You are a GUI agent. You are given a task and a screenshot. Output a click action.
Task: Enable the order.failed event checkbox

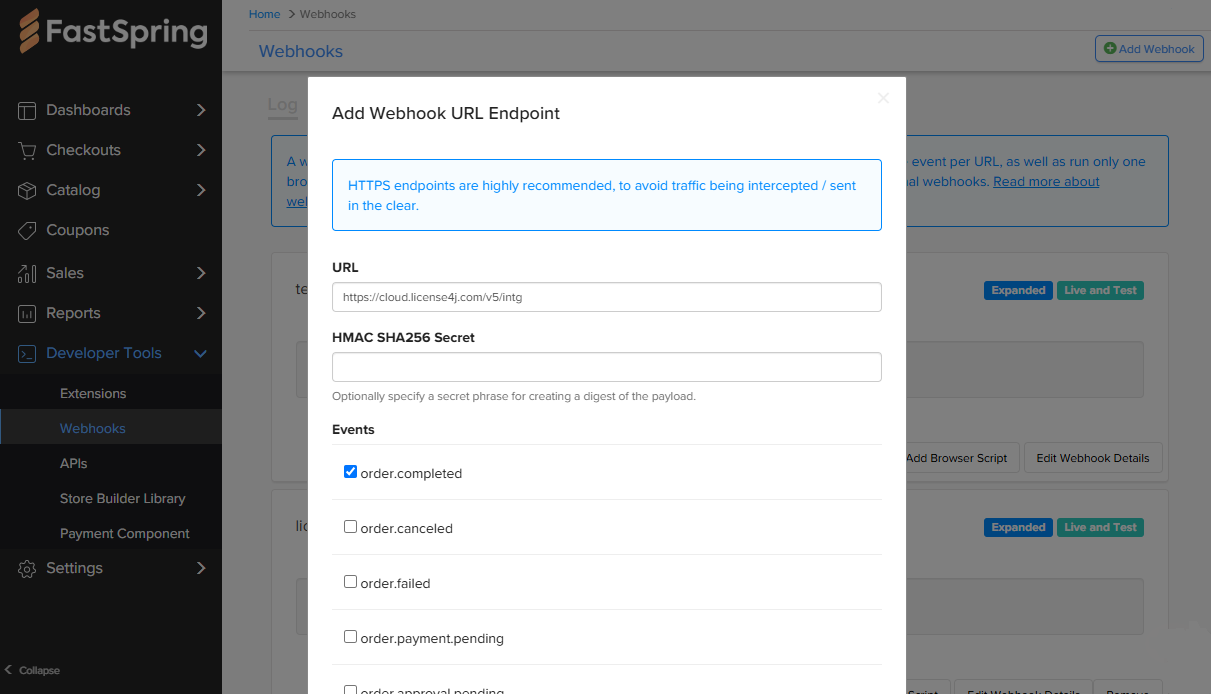click(350, 582)
